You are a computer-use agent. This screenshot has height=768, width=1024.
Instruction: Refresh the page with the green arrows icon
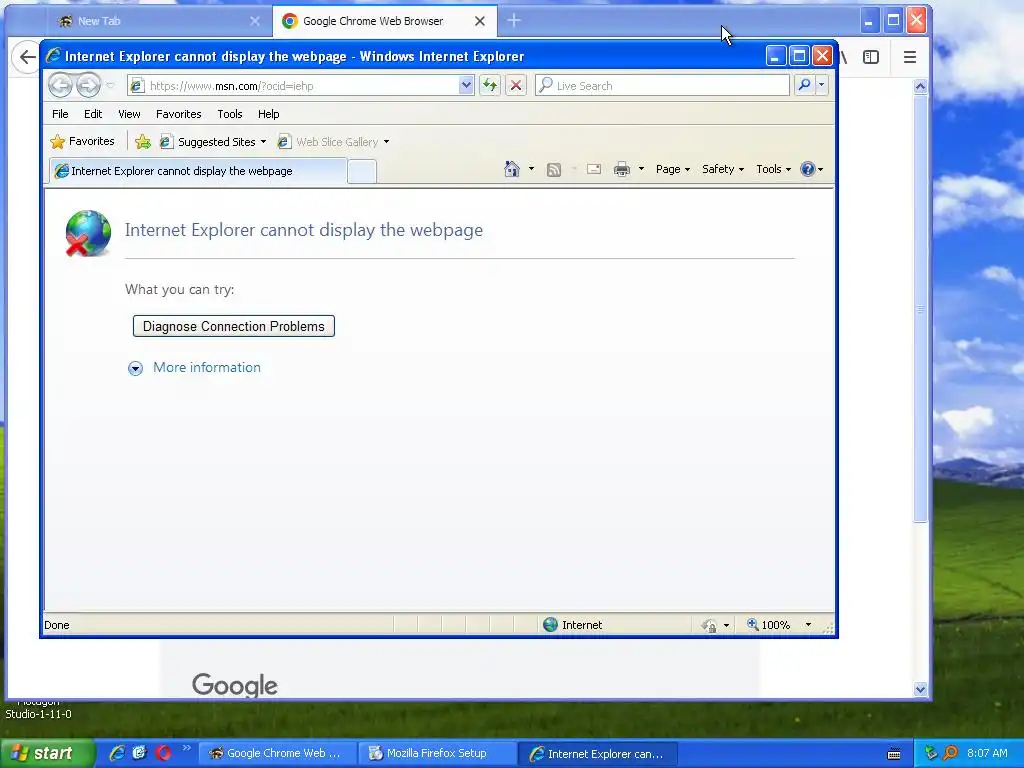(490, 86)
